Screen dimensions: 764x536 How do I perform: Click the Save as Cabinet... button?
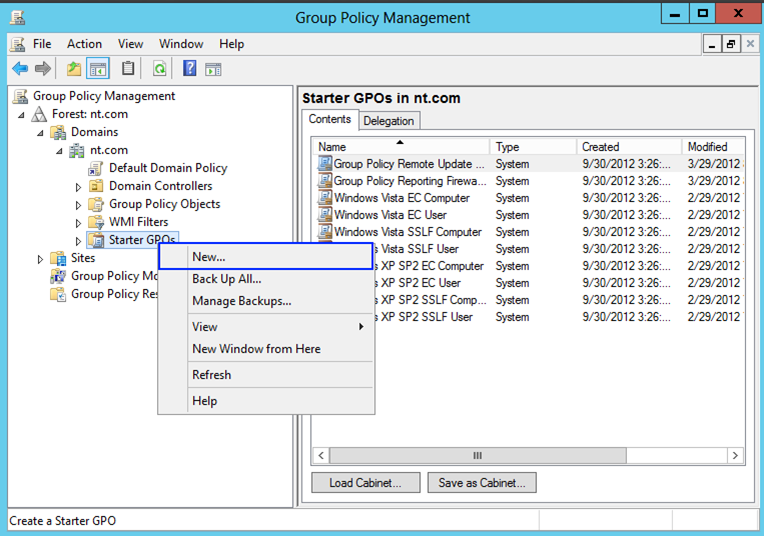click(482, 482)
